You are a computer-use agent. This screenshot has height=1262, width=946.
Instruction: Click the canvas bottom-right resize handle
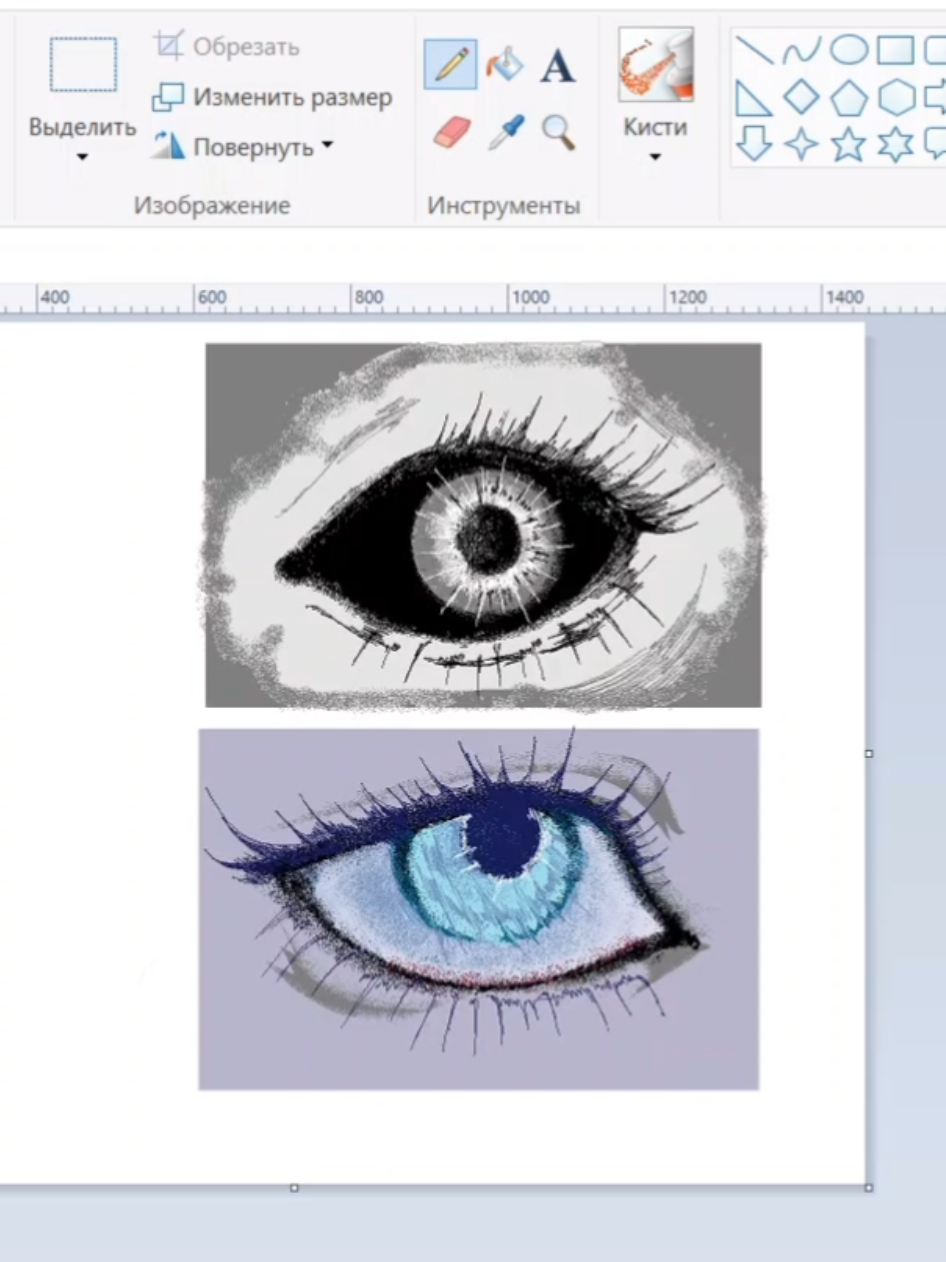[868, 1187]
